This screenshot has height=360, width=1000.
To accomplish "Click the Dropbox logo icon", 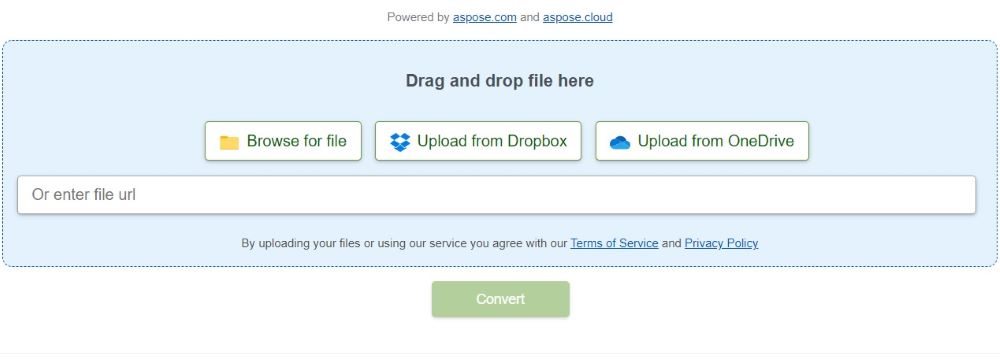I will point(400,142).
